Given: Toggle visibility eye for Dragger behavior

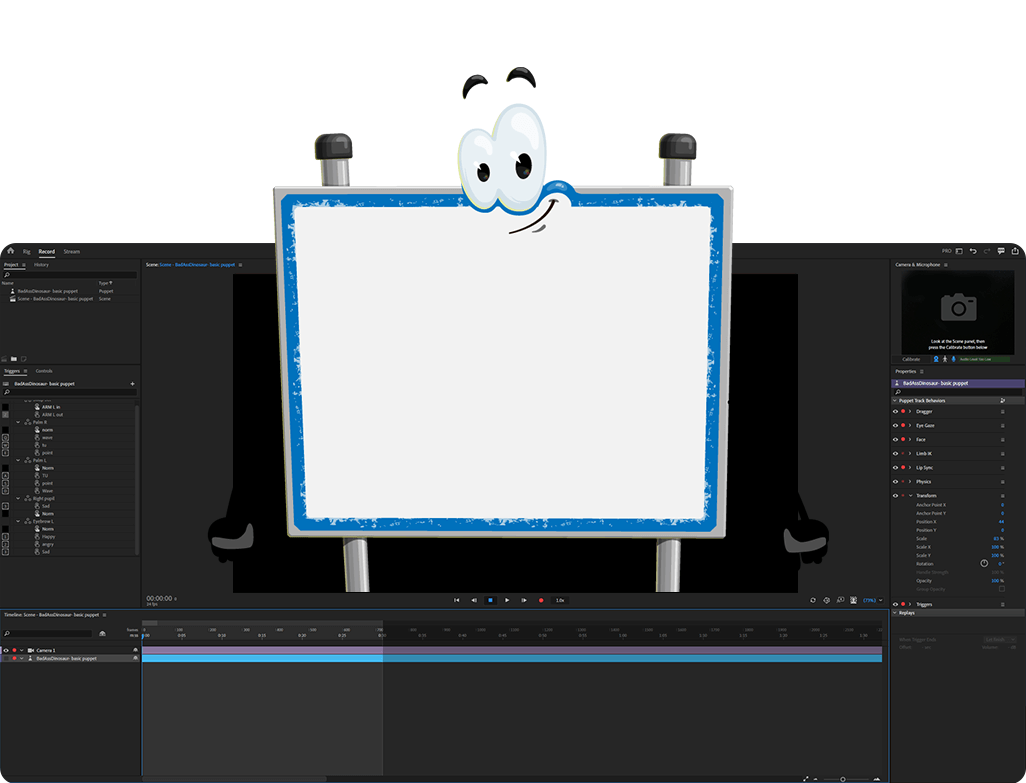Looking at the screenshot, I should [895, 411].
